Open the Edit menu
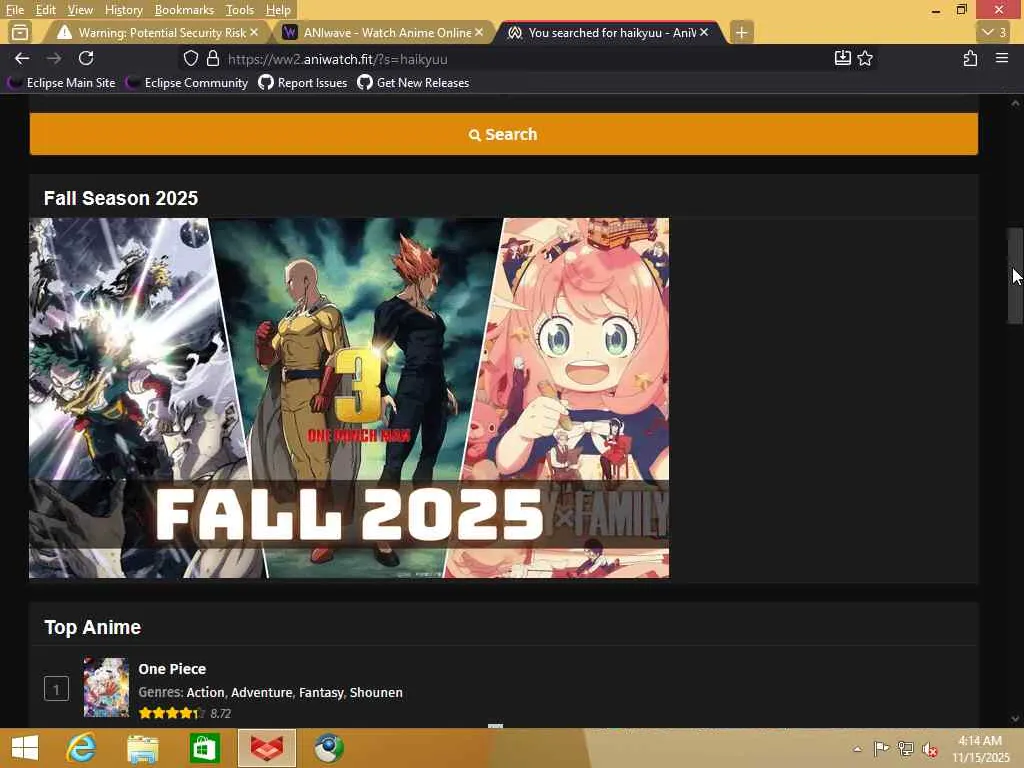1024x768 pixels. 45,10
